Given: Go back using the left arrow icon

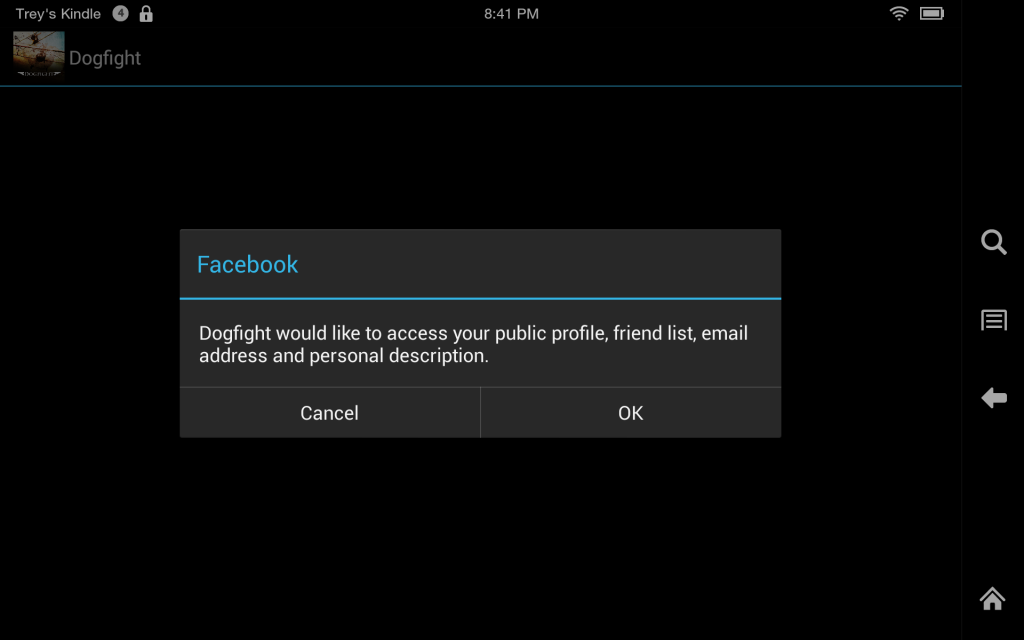Looking at the screenshot, I should [993, 398].
